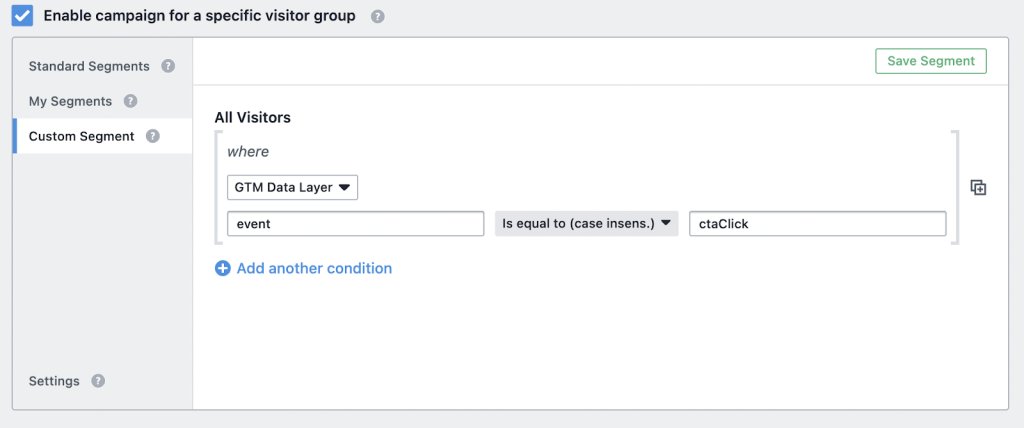Click the All Visitors heading
Screen dimensions: 1024x428
coord(252,117)
